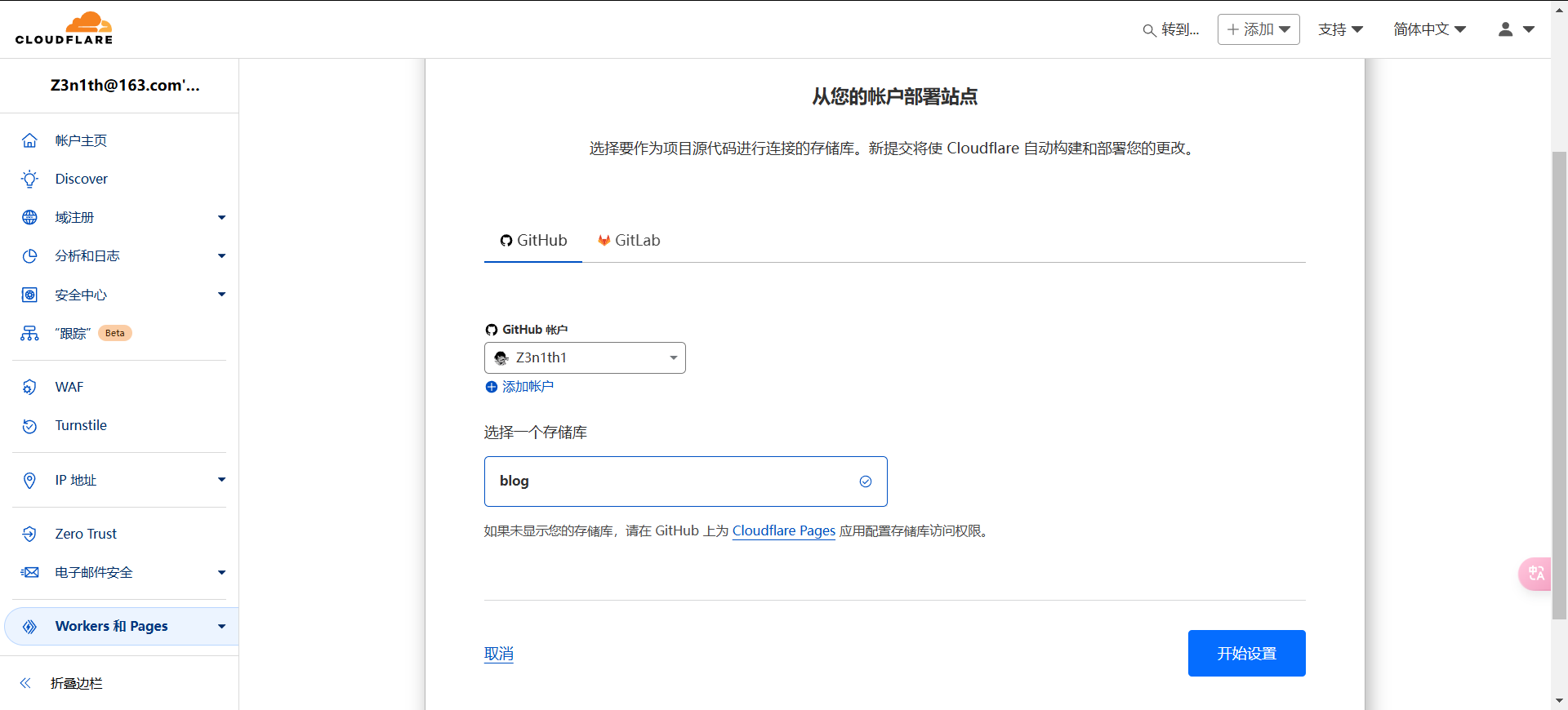This screenshot has height=710, width=1568.
Task: Switch to the GitLab tab
Action: [629, 241]
